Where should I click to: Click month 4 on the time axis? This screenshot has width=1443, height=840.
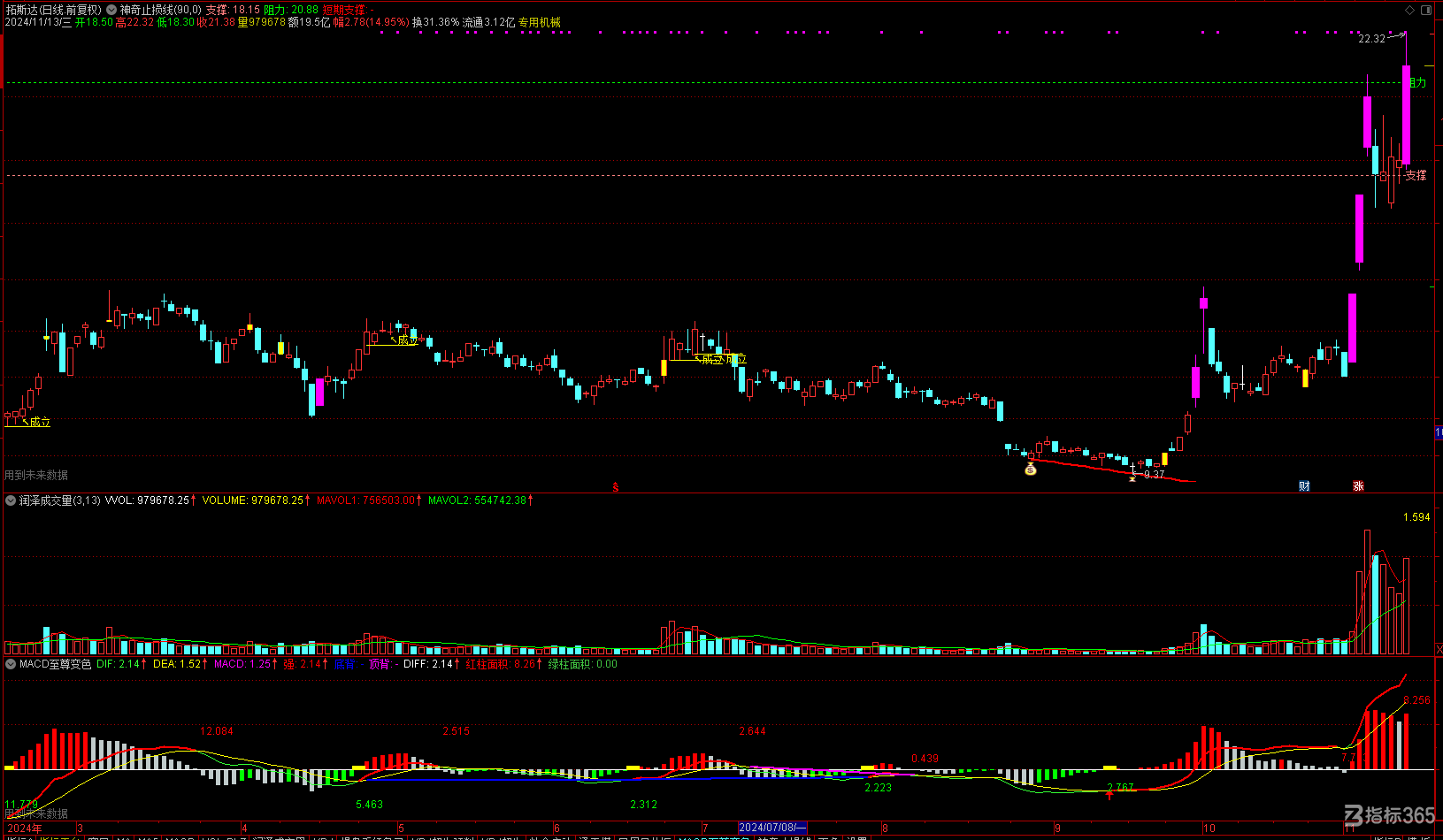tap(244, 829)
